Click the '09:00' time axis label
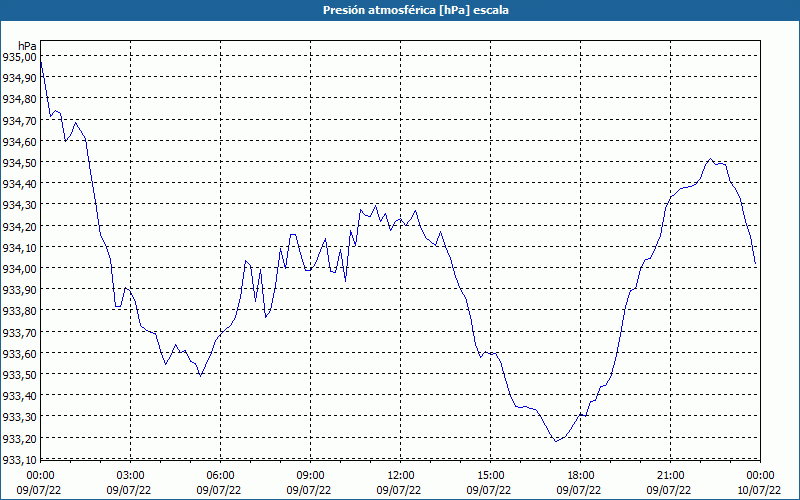 [x=310, y=476]
